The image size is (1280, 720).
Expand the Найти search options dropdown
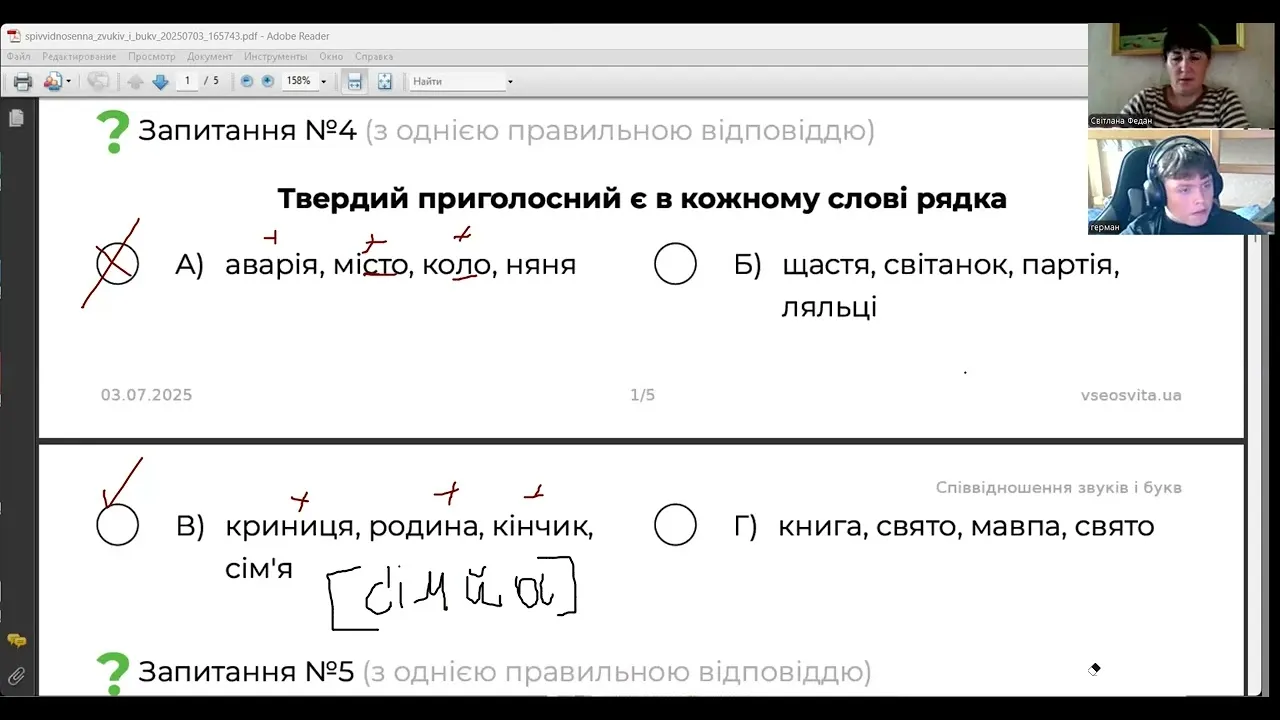coord(510,82)
